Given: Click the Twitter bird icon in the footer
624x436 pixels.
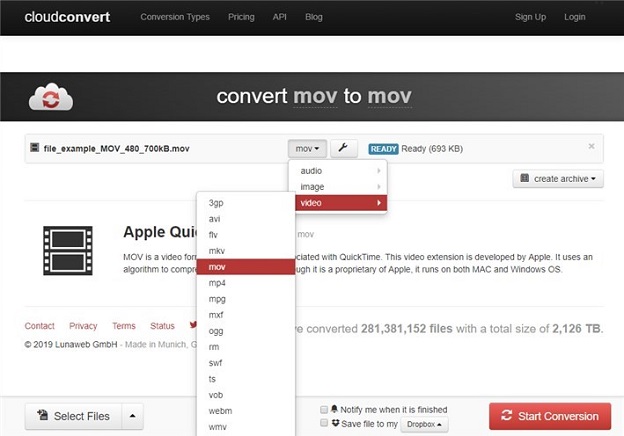Looking at the screenshot, I should [x=193, y=325].
